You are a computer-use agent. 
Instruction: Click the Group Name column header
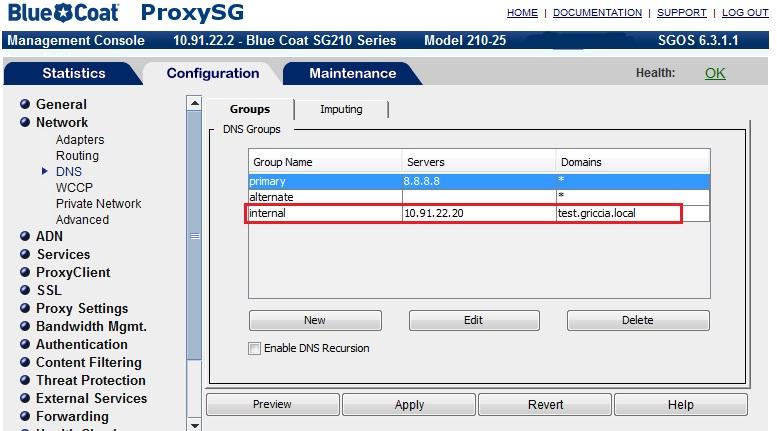325,162
